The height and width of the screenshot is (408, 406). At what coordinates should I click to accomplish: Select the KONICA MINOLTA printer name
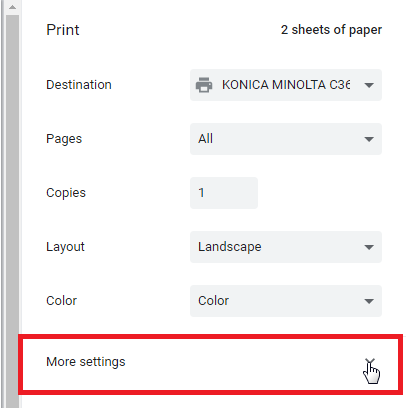click(x=286, y=85)
